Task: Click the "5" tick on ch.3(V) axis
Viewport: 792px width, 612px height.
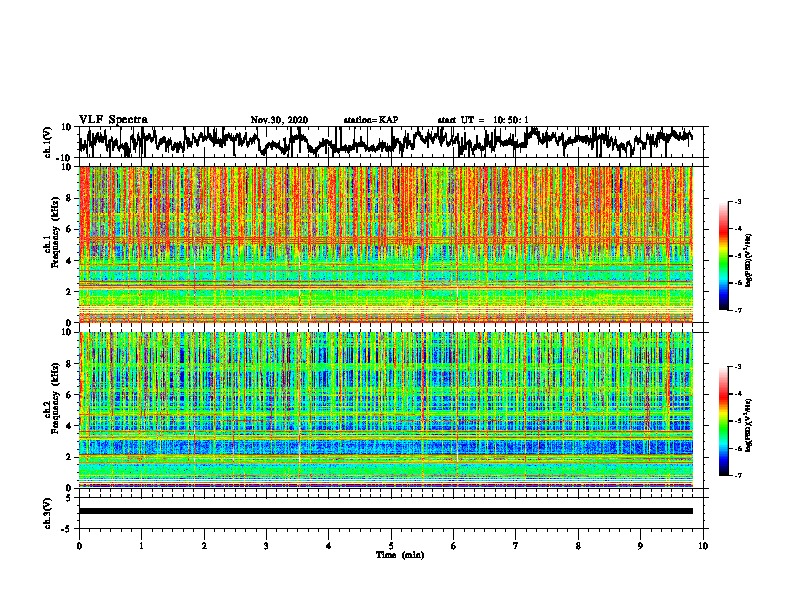Action: pos(69,498)
